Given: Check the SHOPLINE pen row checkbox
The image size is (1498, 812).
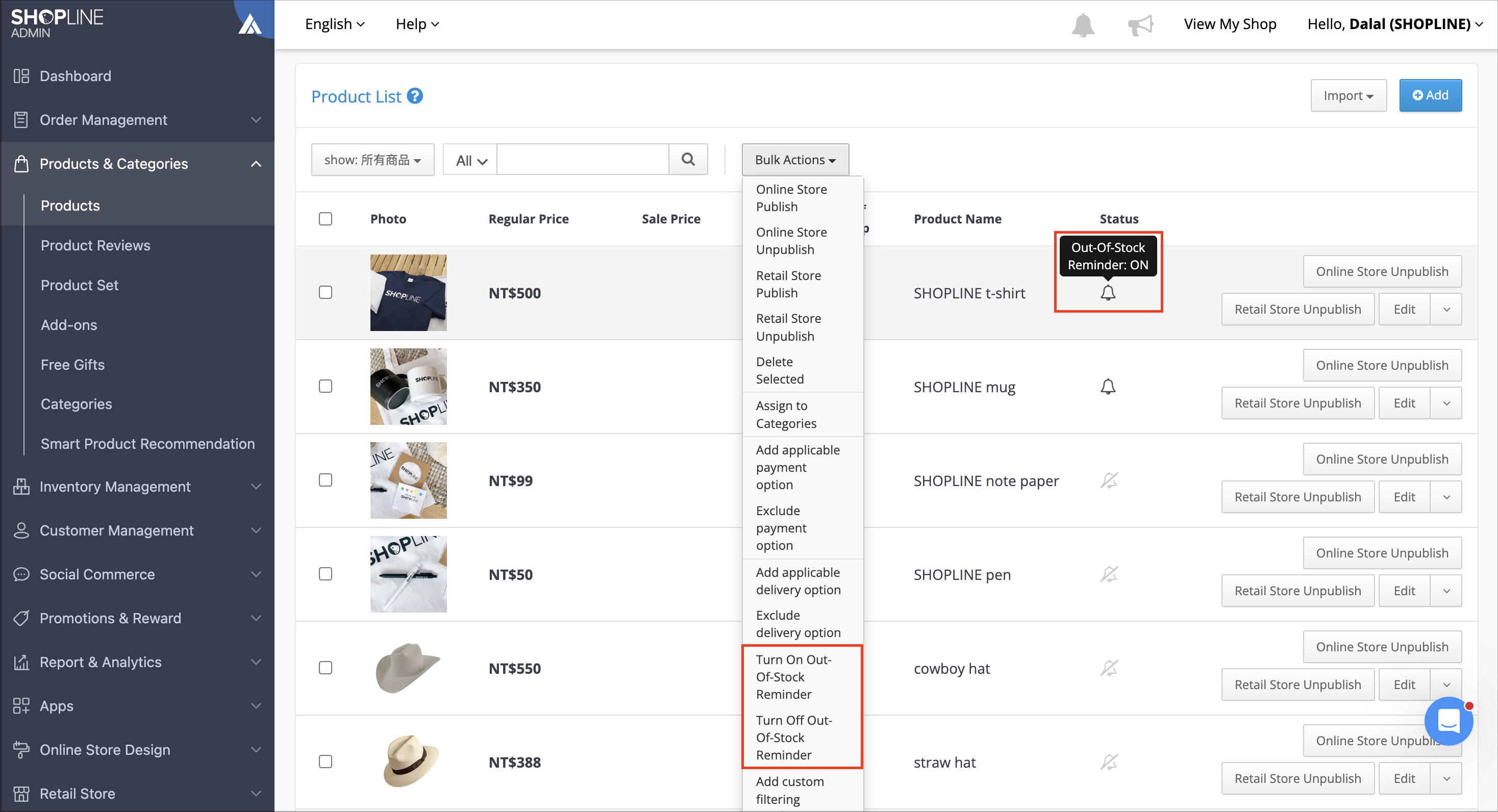Looking at the screenshot, I should [326, 574].
